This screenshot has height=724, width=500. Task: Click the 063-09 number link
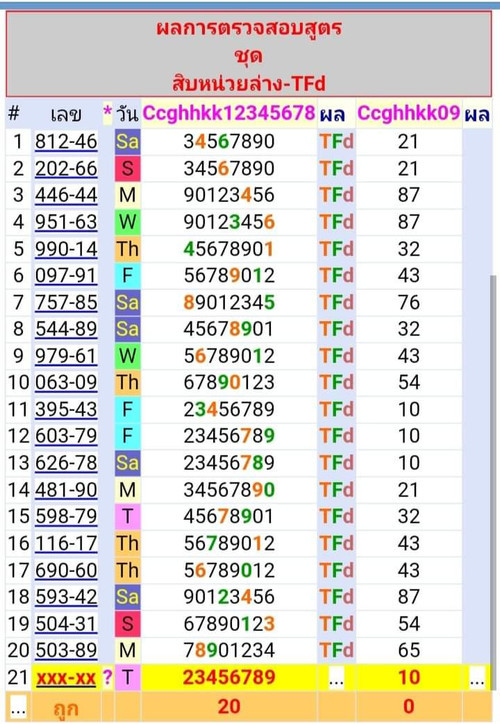[x=66, y=382]
